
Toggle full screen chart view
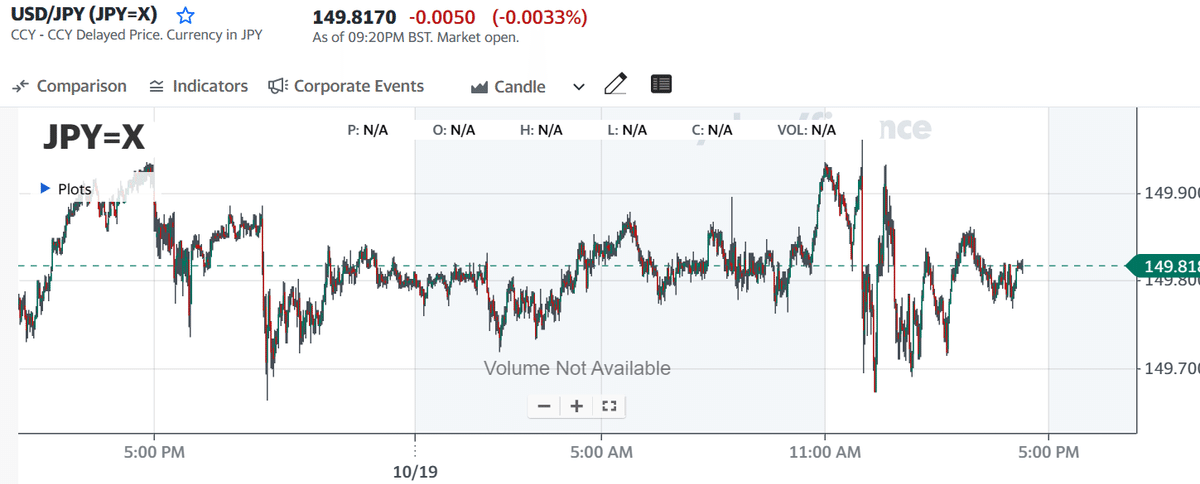[610, 406]
